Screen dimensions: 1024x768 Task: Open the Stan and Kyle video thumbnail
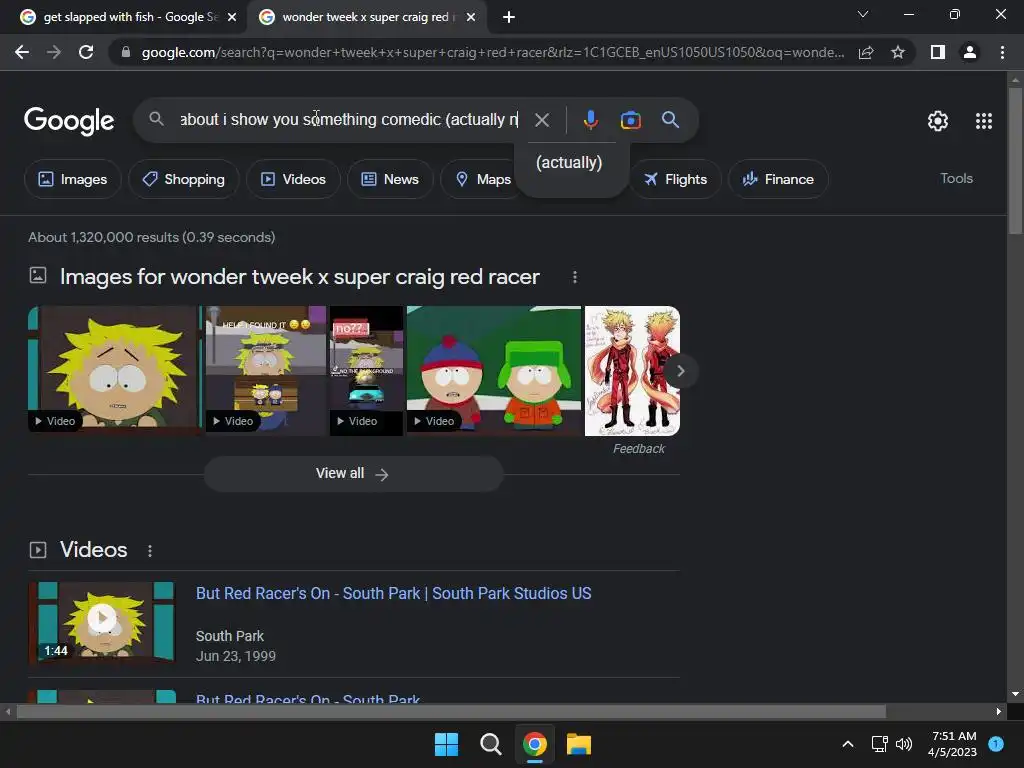pos(494,370)
